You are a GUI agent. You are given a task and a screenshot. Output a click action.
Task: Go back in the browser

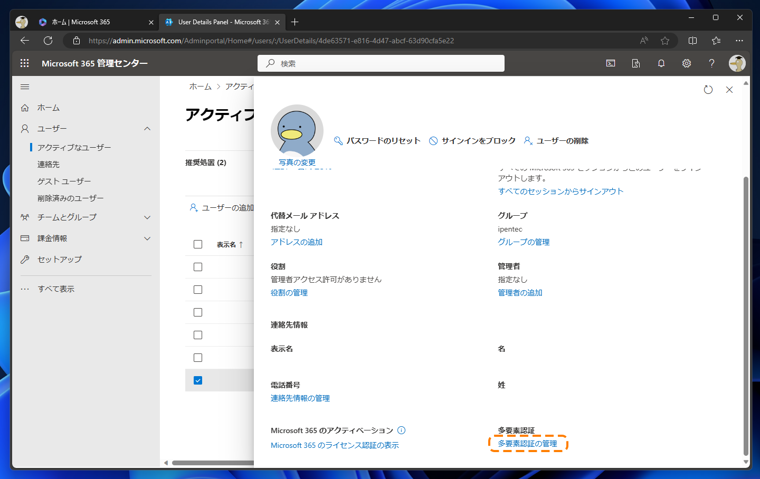pyautogui.click(x=25, y=41)
